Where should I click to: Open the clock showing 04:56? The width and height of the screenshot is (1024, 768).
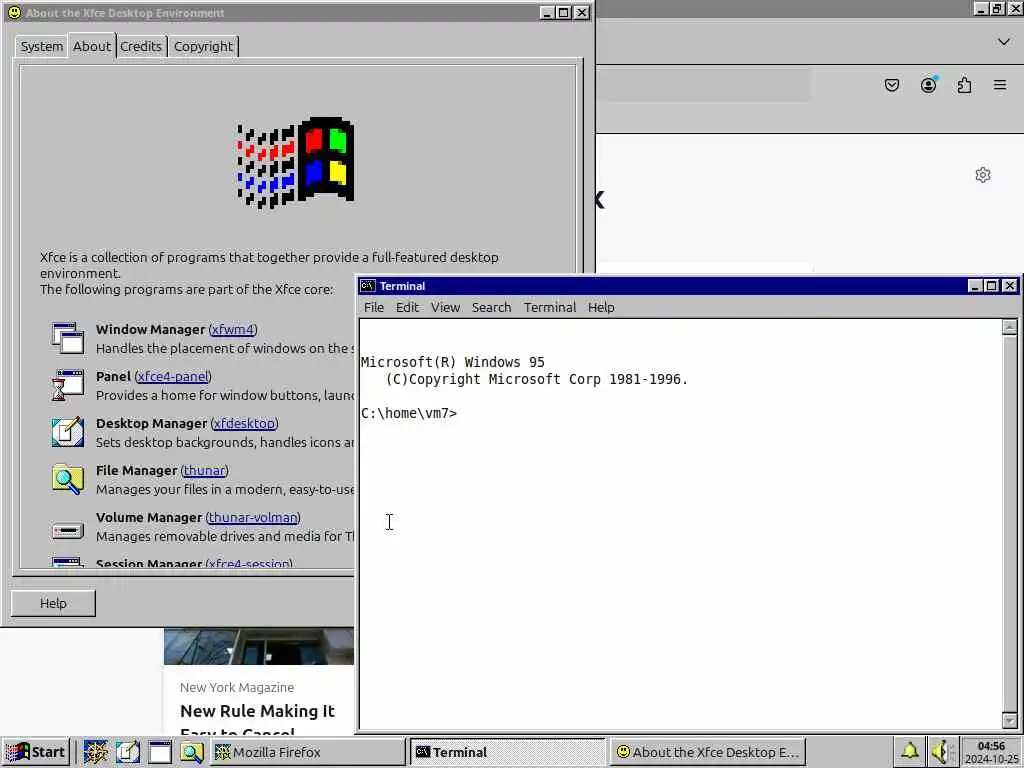pos(991,752)
